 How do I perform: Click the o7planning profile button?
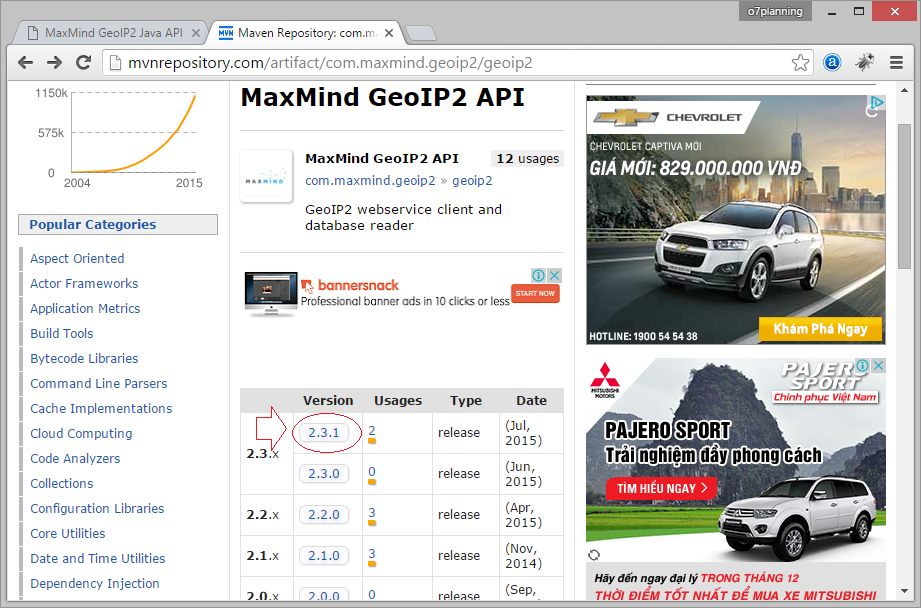[775, 11]
